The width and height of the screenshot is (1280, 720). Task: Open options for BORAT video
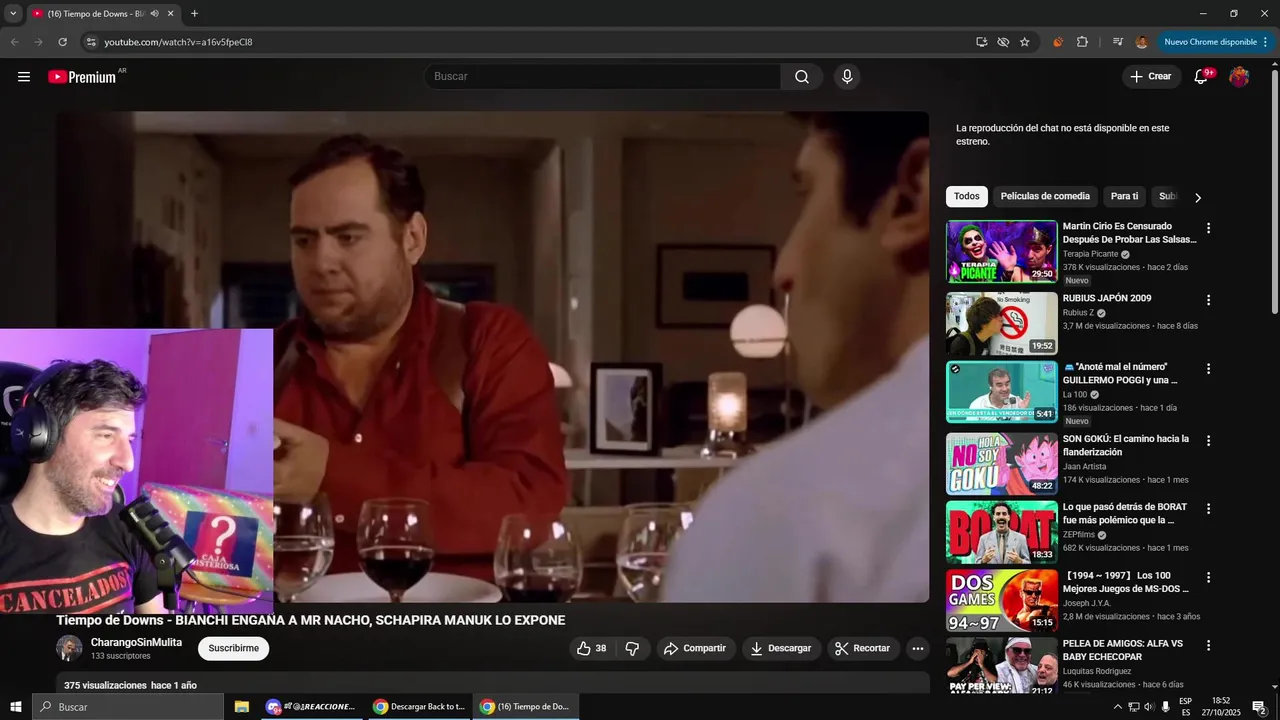[1208, 508]
